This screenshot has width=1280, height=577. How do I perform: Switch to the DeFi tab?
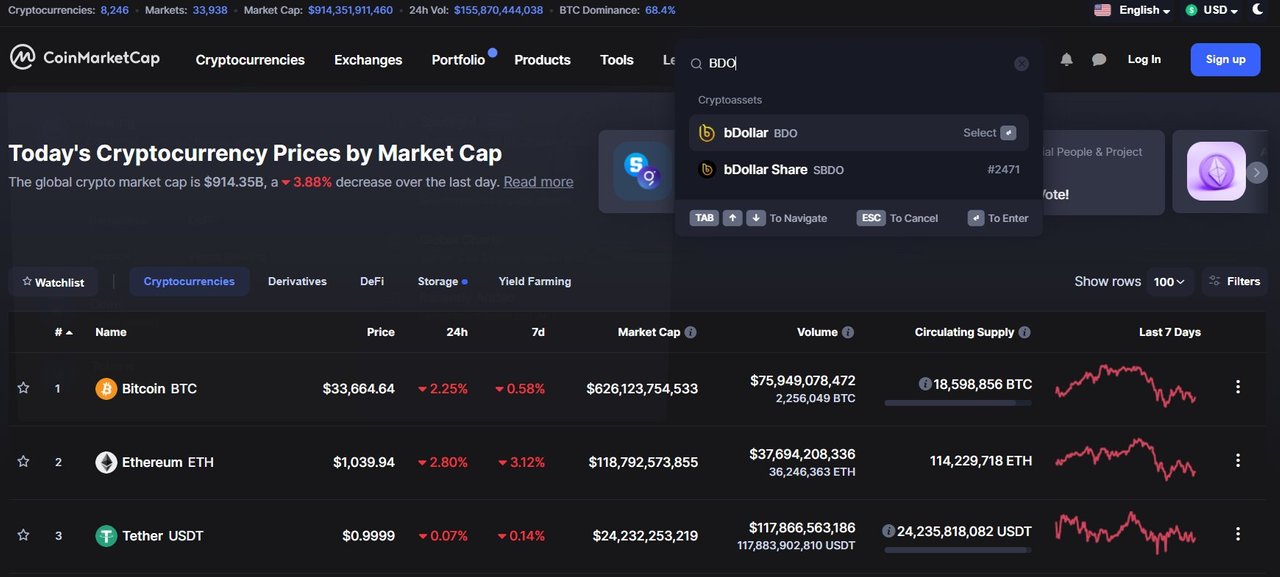(x=372, y=281)
